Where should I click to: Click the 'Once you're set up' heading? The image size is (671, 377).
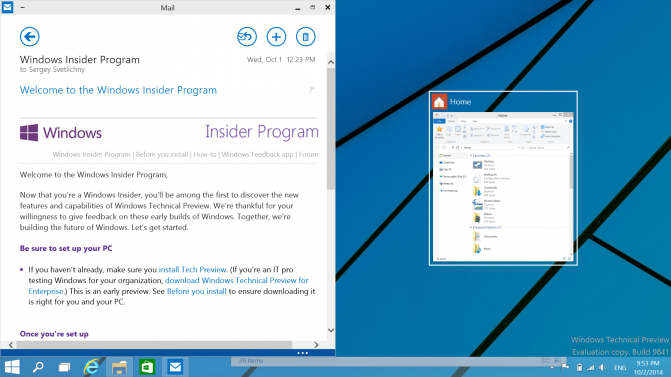pos(54,334)
